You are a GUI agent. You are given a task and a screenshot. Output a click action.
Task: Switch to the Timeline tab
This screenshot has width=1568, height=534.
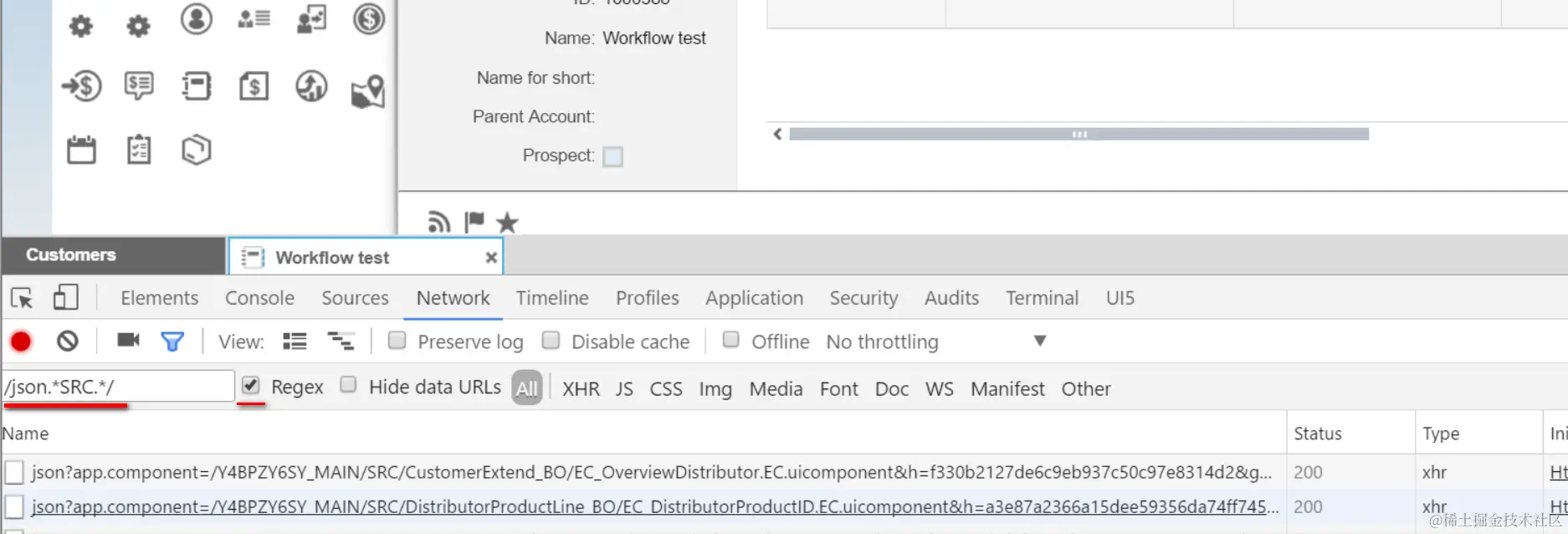click(552, 298)
